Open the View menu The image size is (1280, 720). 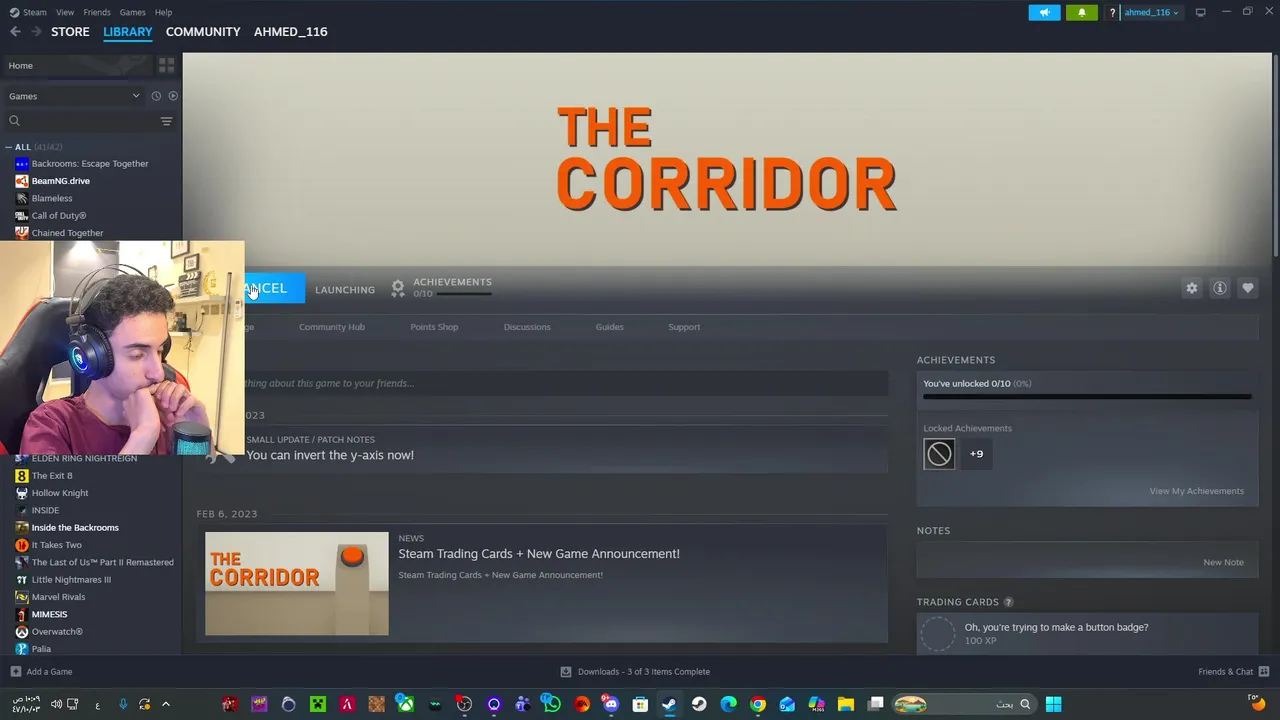tap(65, 12)
